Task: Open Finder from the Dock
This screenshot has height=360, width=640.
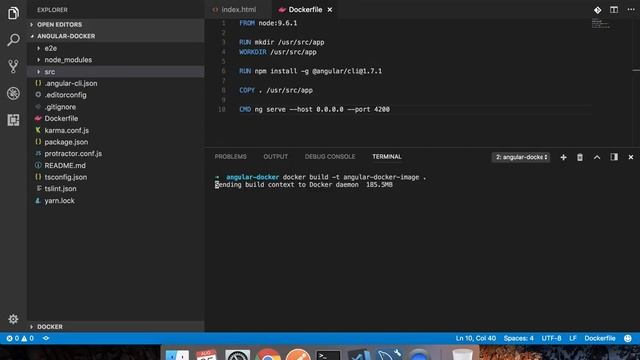Action: point(177,354)
